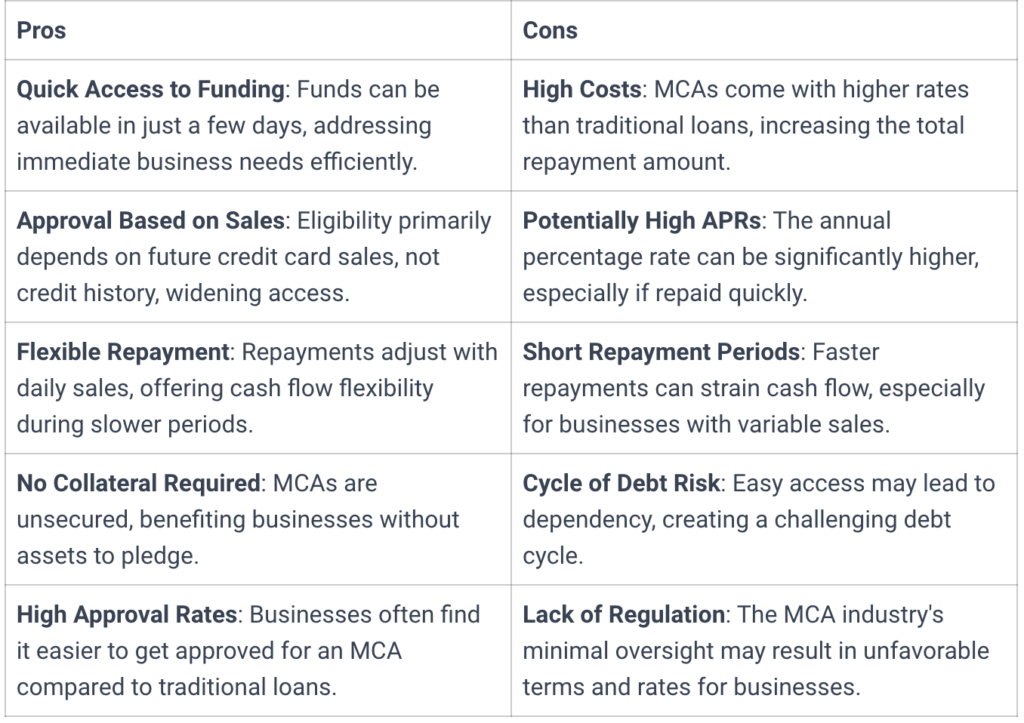Click 'during slower periods' text
This screenshot has width=1024, height=723.
point(135,425)
